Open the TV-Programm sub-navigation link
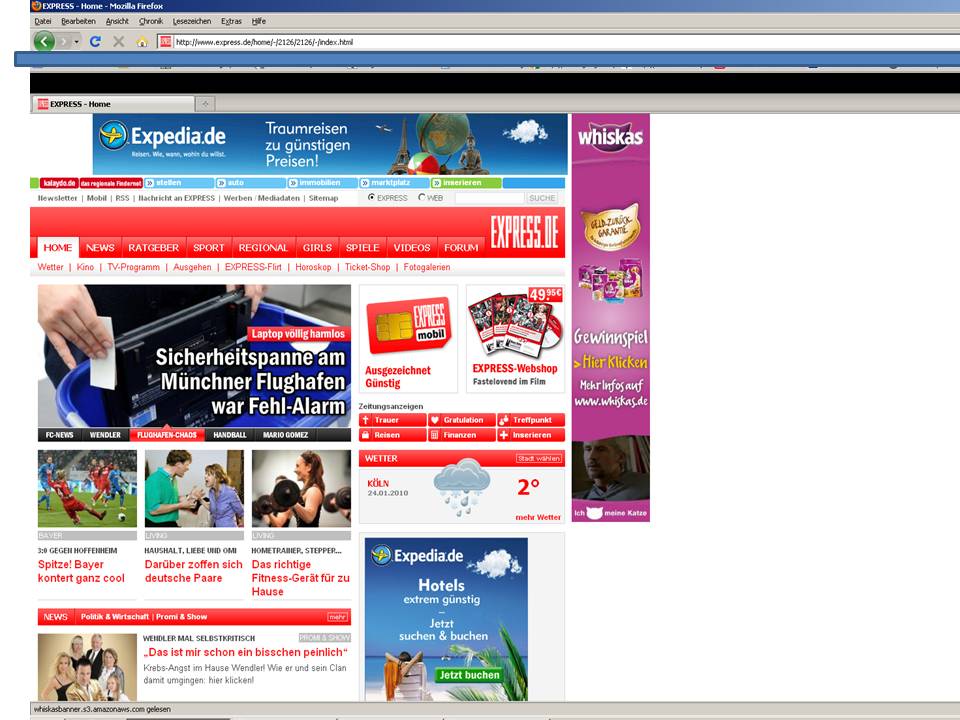Image resolution: width=960 pixels, height=720 pixels. coord(133,268)
